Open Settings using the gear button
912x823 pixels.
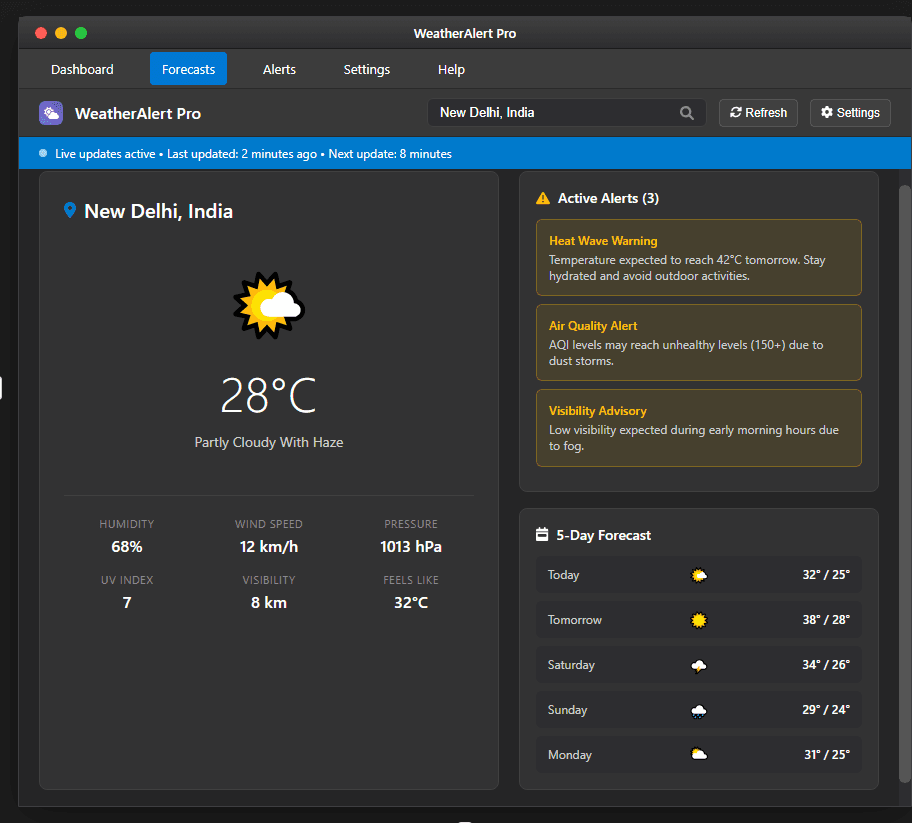850,113
